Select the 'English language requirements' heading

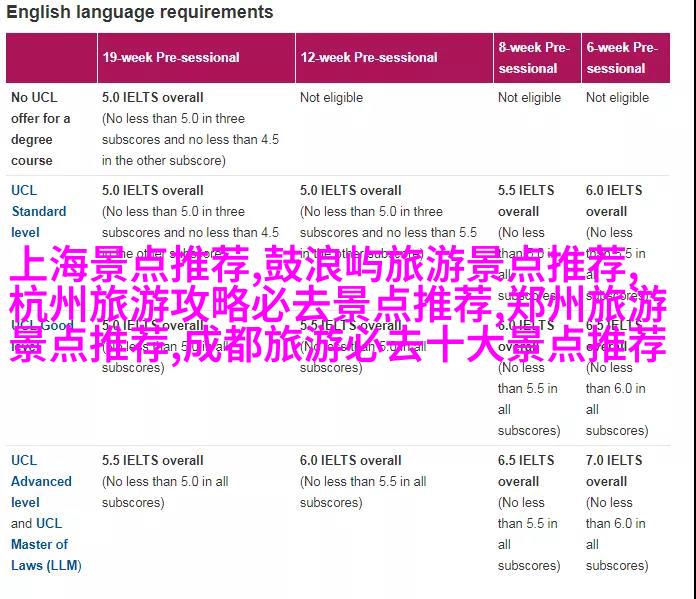coord(140,12)
